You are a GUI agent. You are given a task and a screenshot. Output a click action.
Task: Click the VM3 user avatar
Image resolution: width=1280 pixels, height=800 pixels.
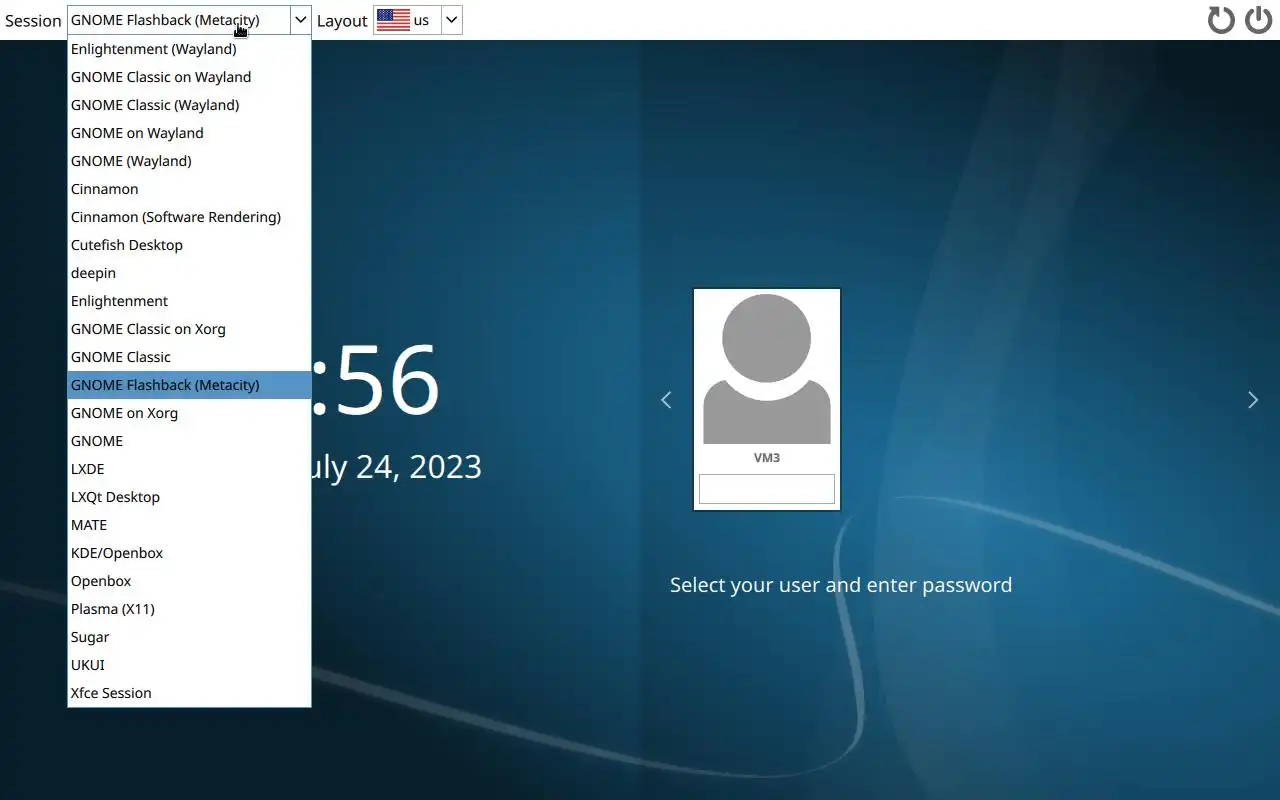(767, 369)
